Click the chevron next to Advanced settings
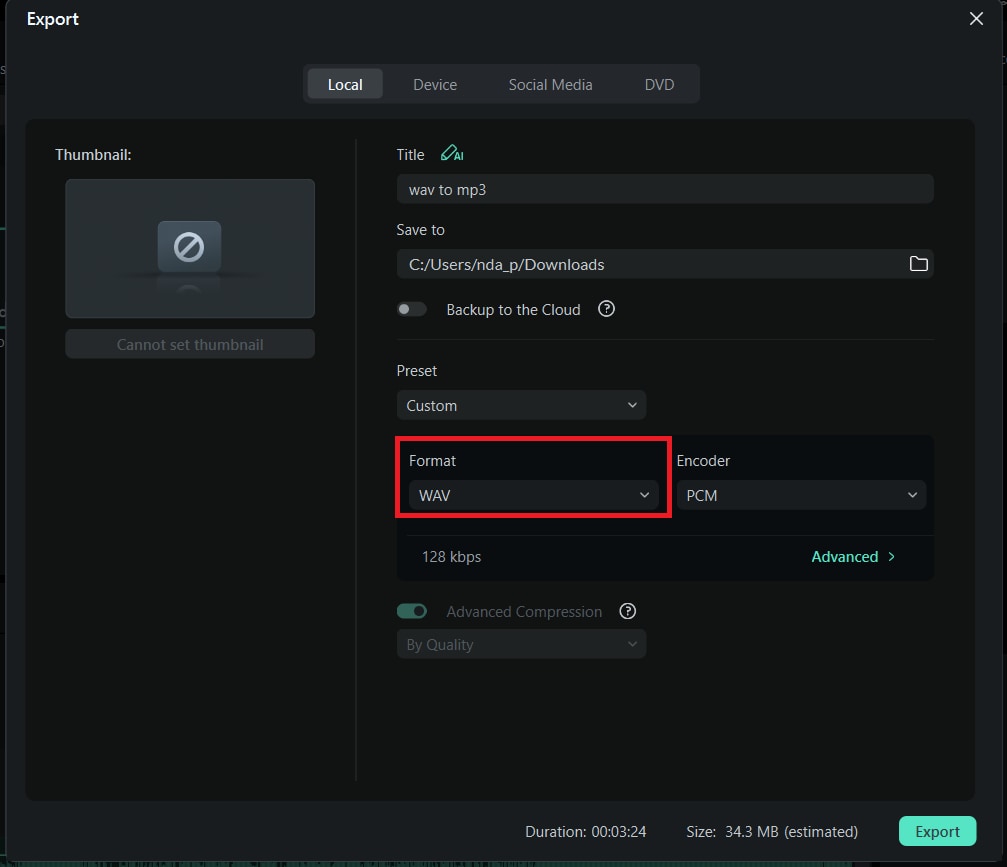Viewport: 1007px width, 867px height. click(x=891, y=556)
